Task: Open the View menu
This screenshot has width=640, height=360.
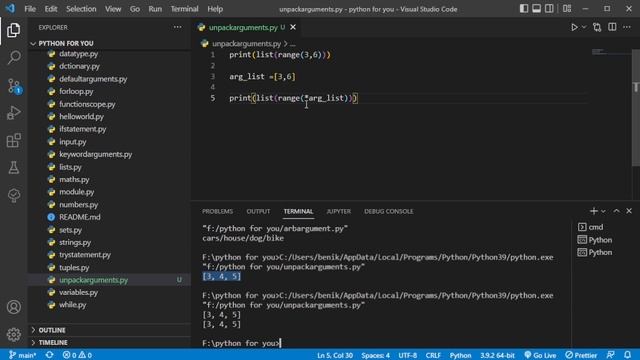Action: [x=113, y=9]
